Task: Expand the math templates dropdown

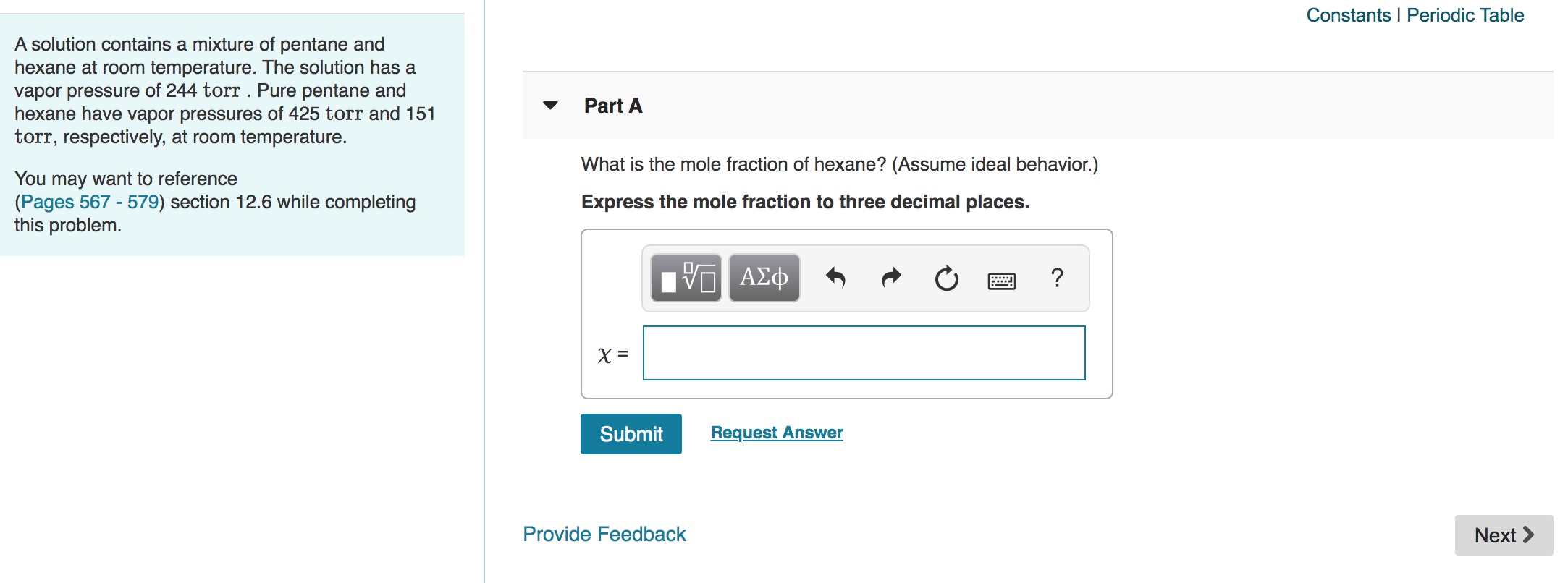Action: click(683, 278)
